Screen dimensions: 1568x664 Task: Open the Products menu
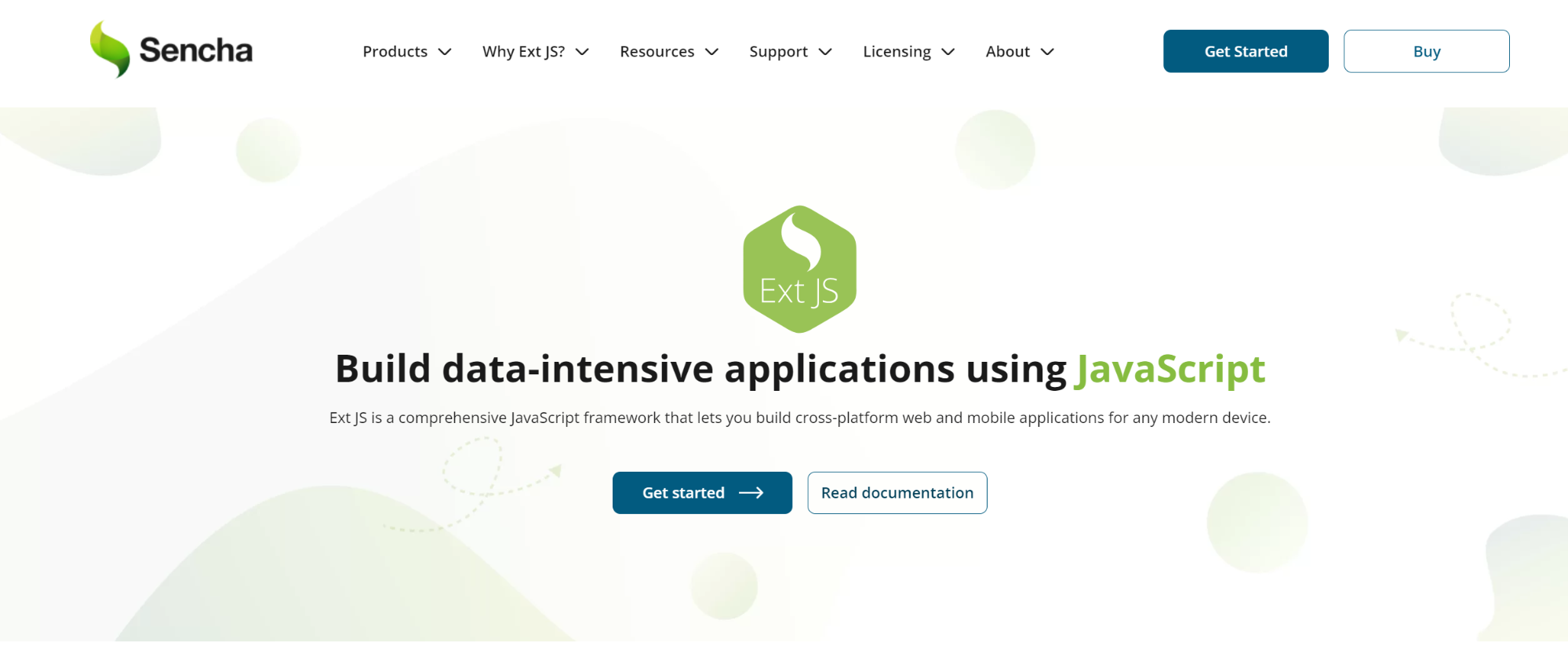pyautogui.click(x=395, y=52)
